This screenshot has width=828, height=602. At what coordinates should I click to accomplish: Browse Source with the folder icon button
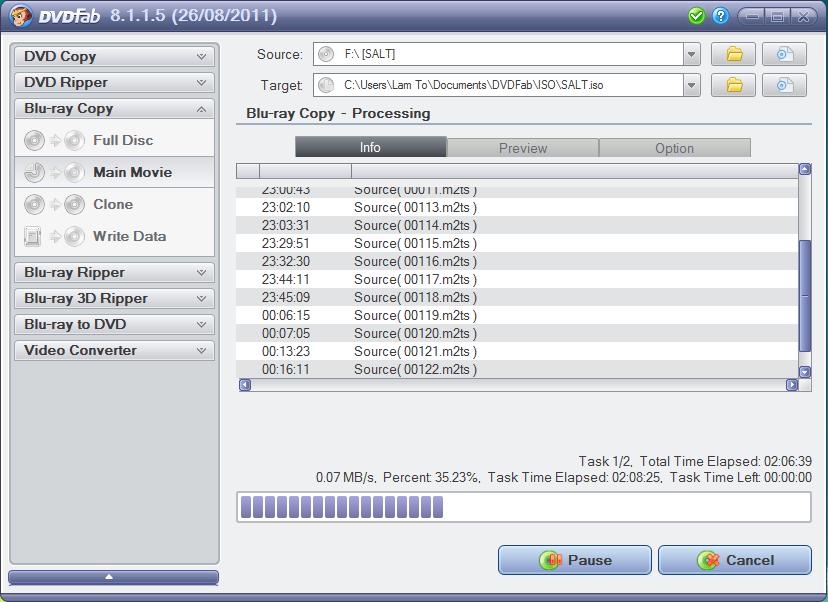[733, 54]
